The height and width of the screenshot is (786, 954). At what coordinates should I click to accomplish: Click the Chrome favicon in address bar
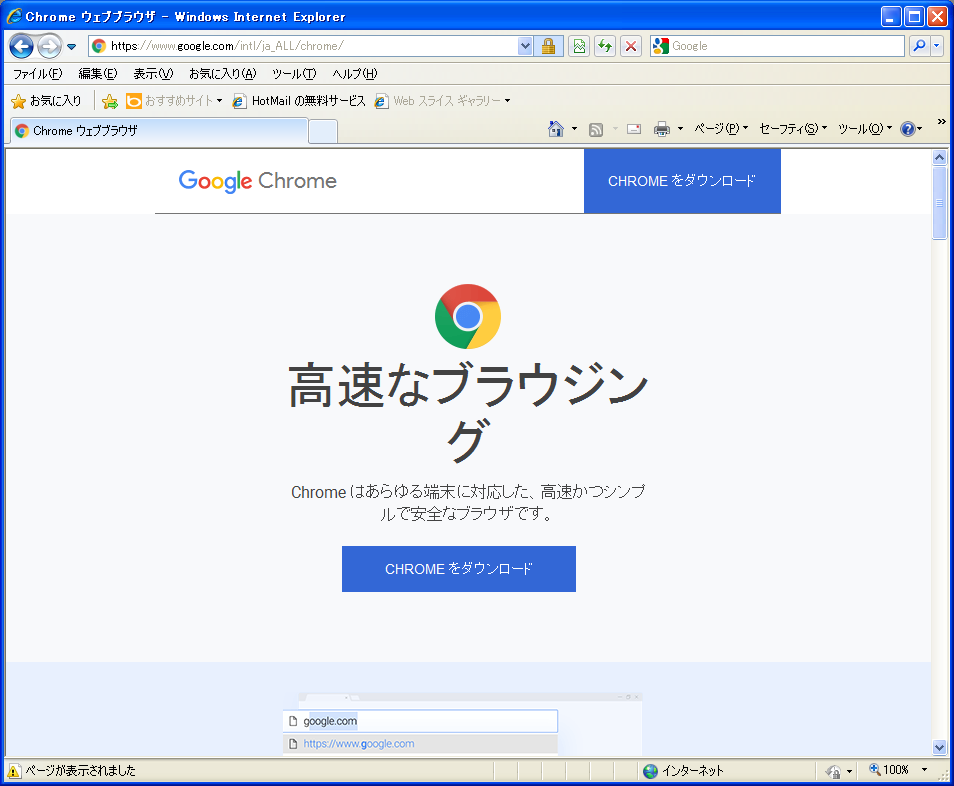tap(99, 46)
